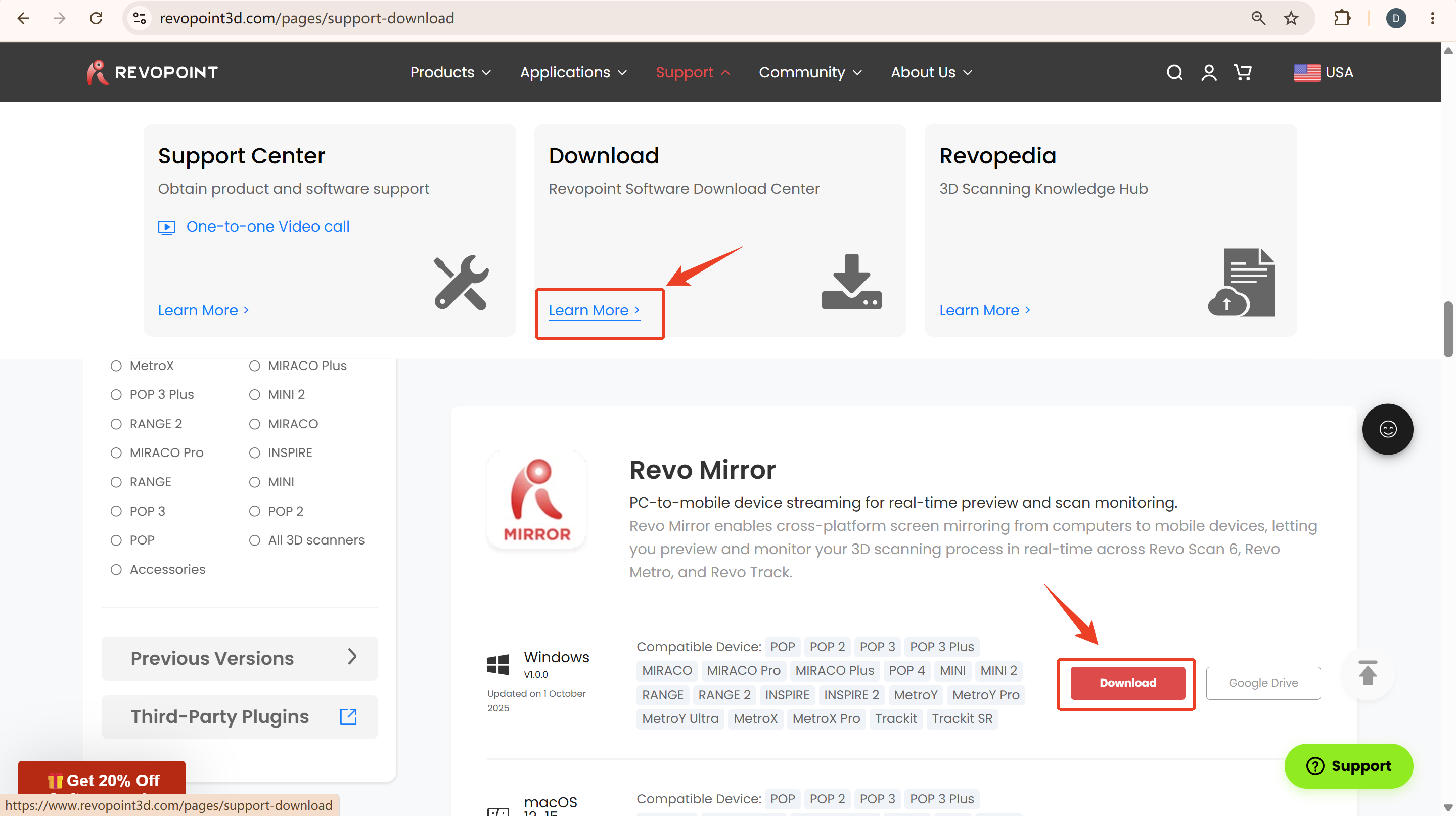Click the zoom magnifier icon in address bar

tap(1258, 18)
